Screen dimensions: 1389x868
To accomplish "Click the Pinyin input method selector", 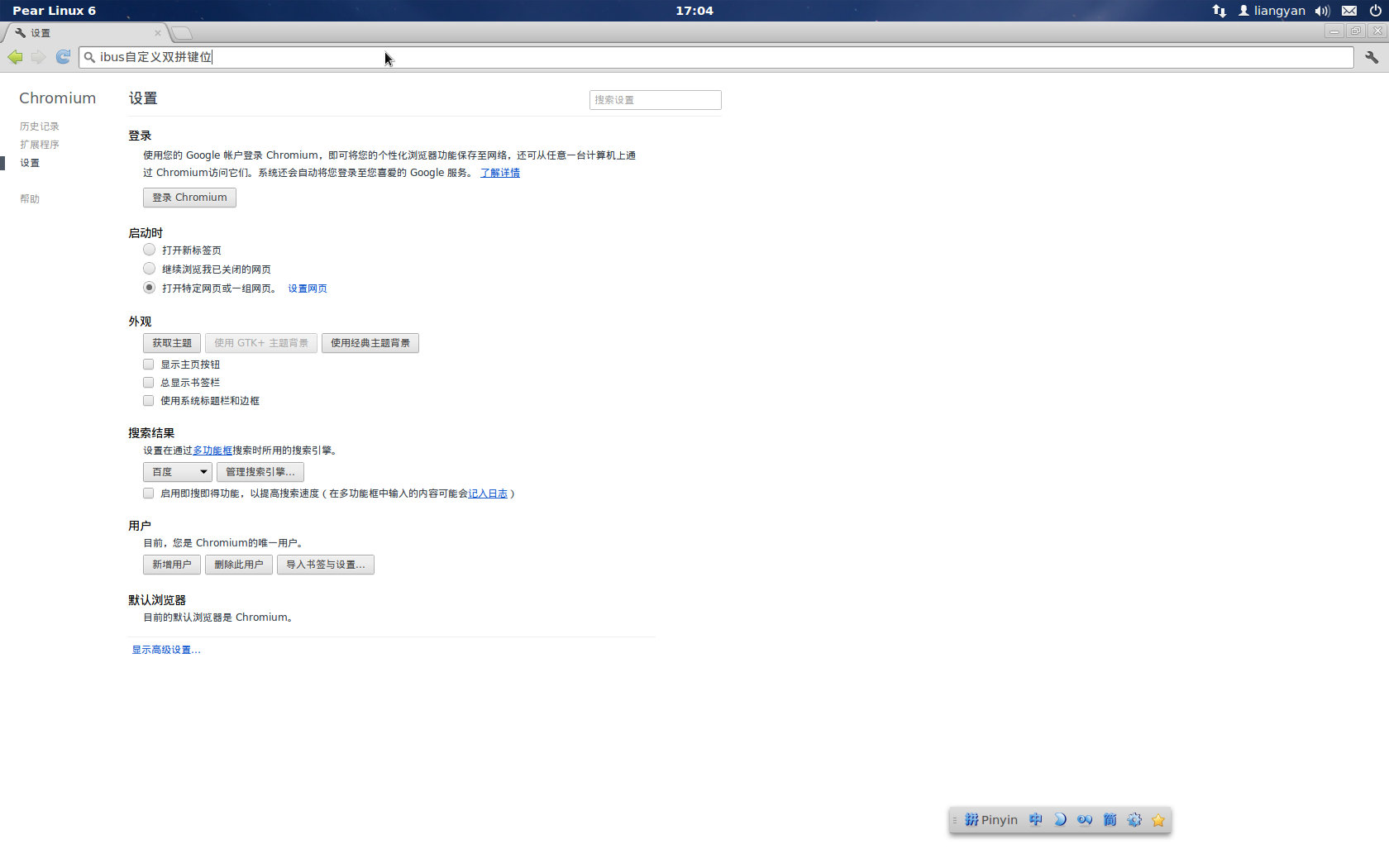I will click(991, 820).
